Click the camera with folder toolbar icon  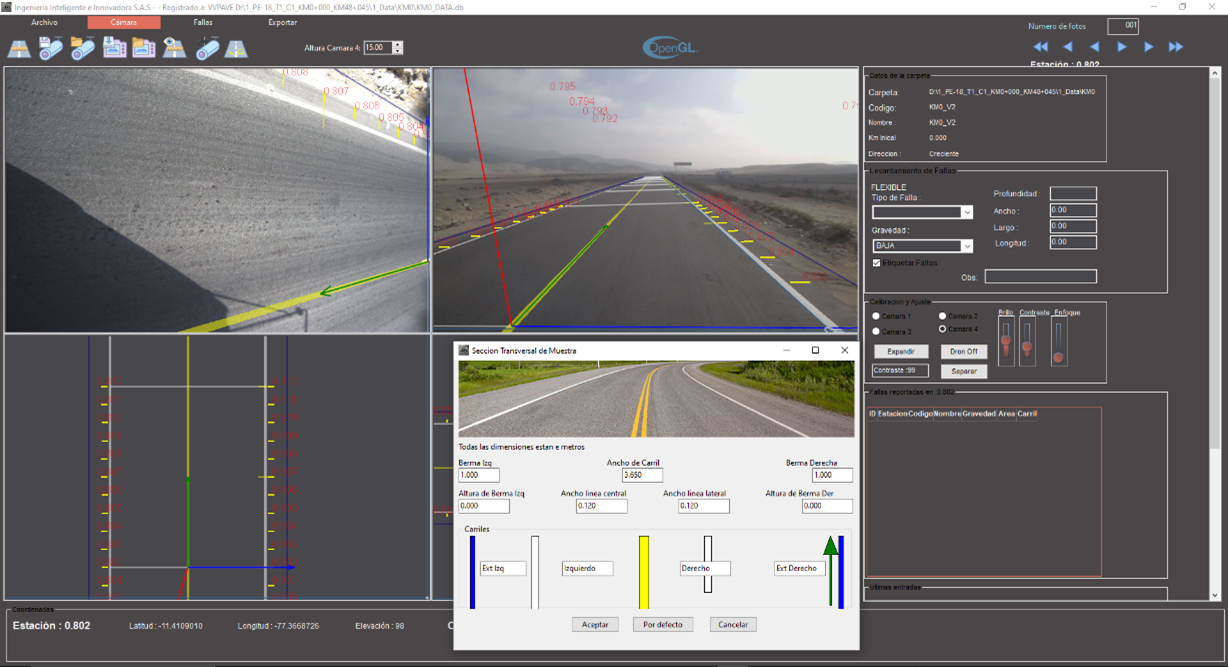[x=82, y=48]
